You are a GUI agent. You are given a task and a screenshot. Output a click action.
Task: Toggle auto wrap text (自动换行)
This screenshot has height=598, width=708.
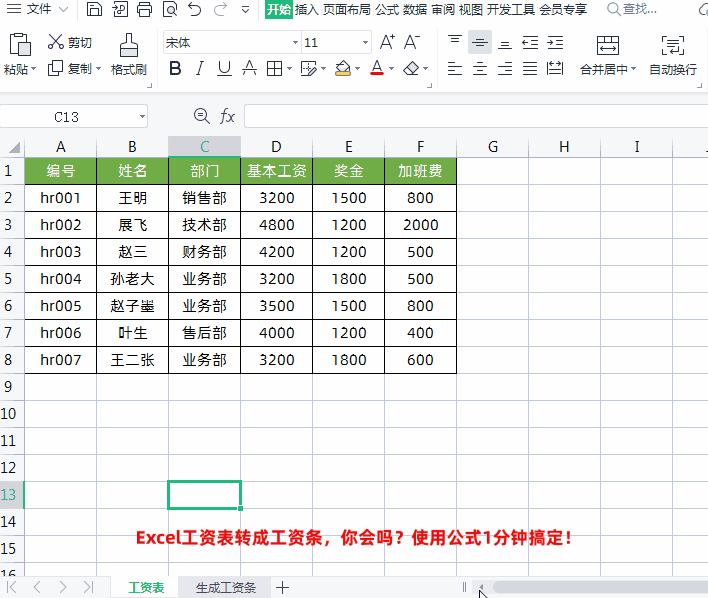673,55
